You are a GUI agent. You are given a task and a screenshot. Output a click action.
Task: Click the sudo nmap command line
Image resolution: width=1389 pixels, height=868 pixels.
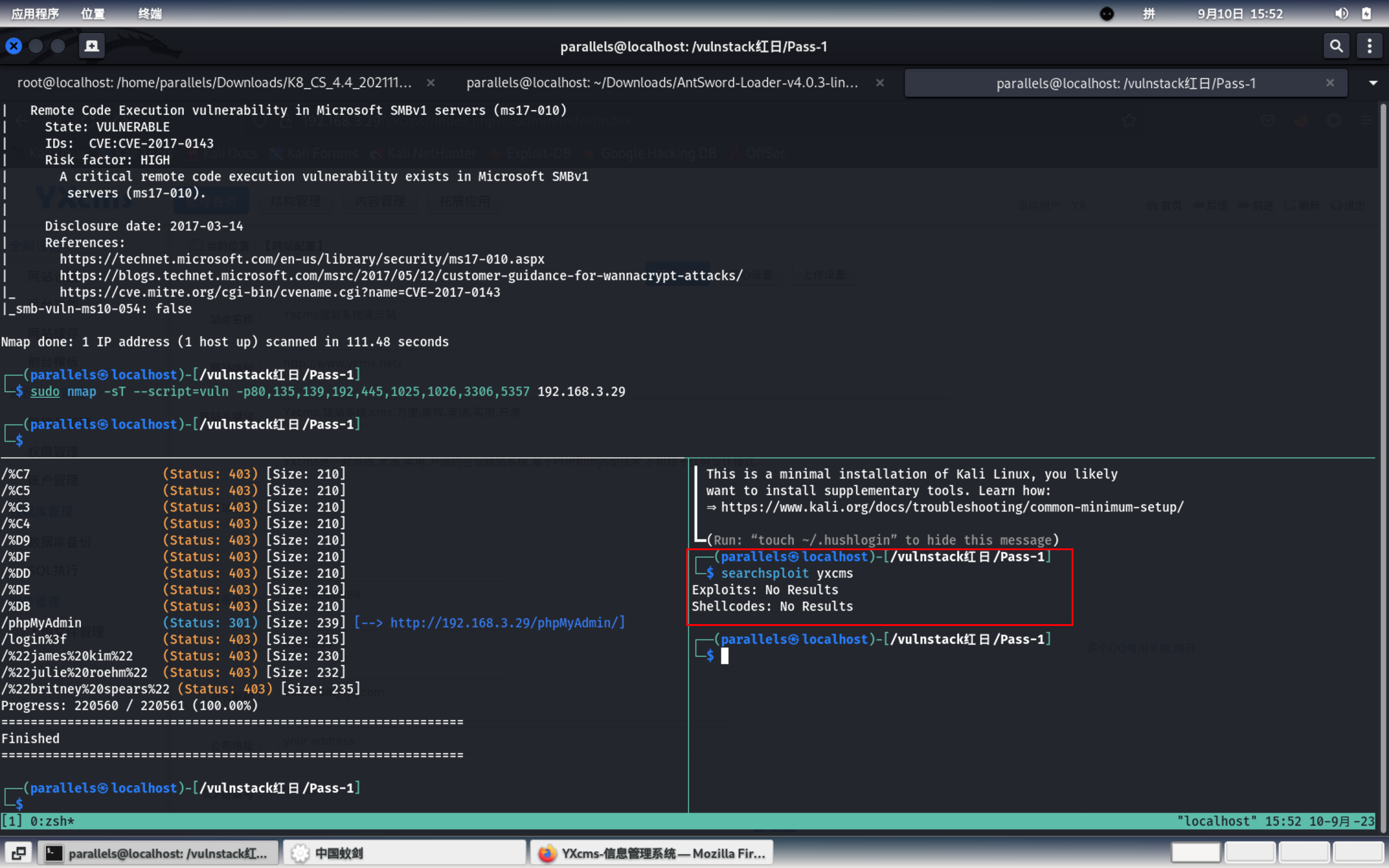328,391
